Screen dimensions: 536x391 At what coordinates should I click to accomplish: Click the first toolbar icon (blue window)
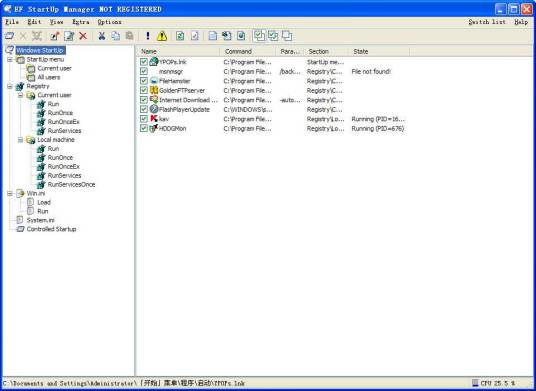tap(9, 36)
